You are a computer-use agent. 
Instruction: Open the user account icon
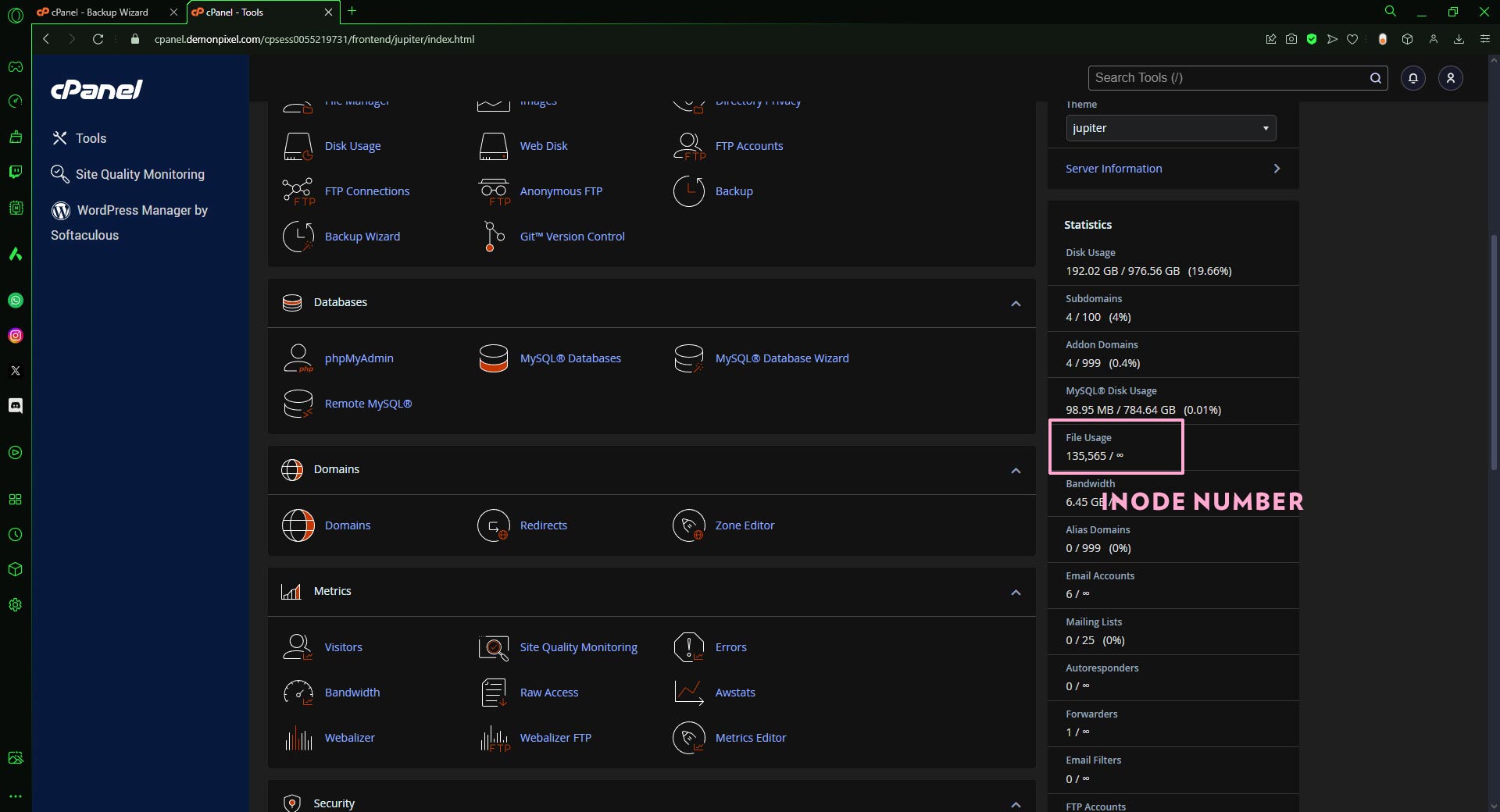(x=1450, y=78)
